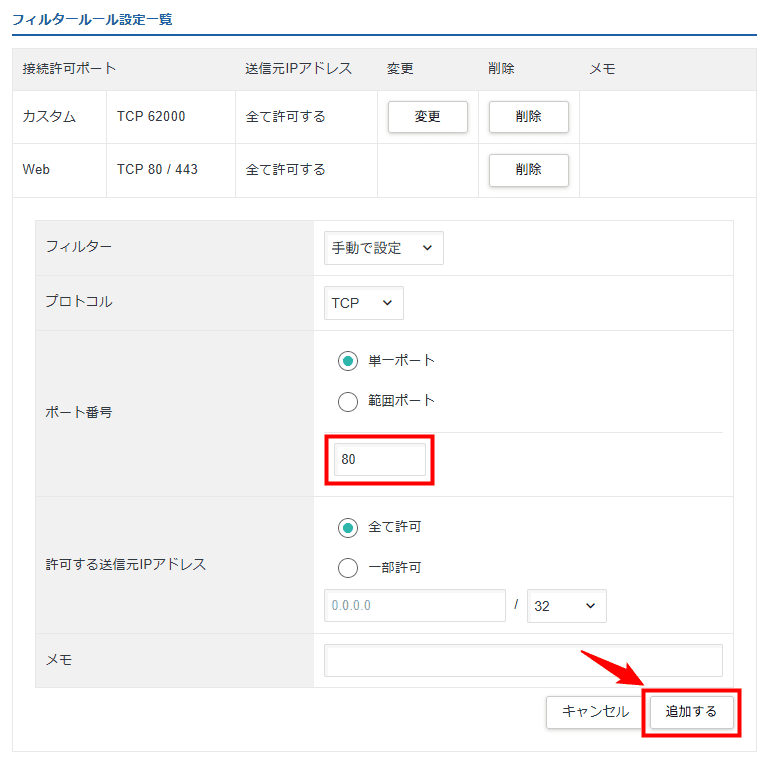This screenshot has width=768, height=769.
Task: Open the フィルター dropdown showing 手動で設定
Action: (x=384, y=248)
